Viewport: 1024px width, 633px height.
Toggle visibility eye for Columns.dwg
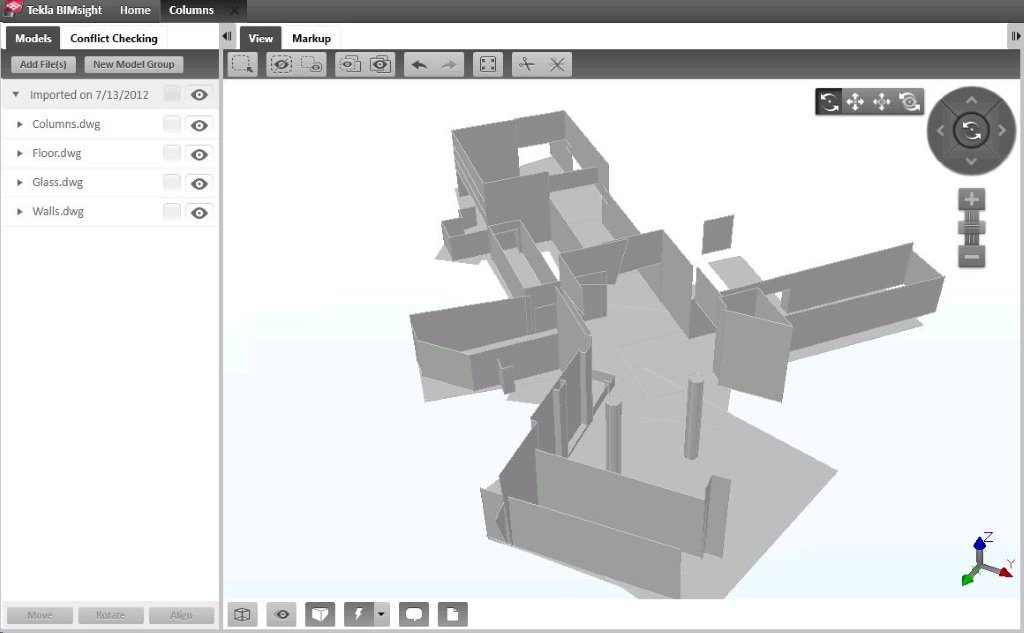(200, 125)
